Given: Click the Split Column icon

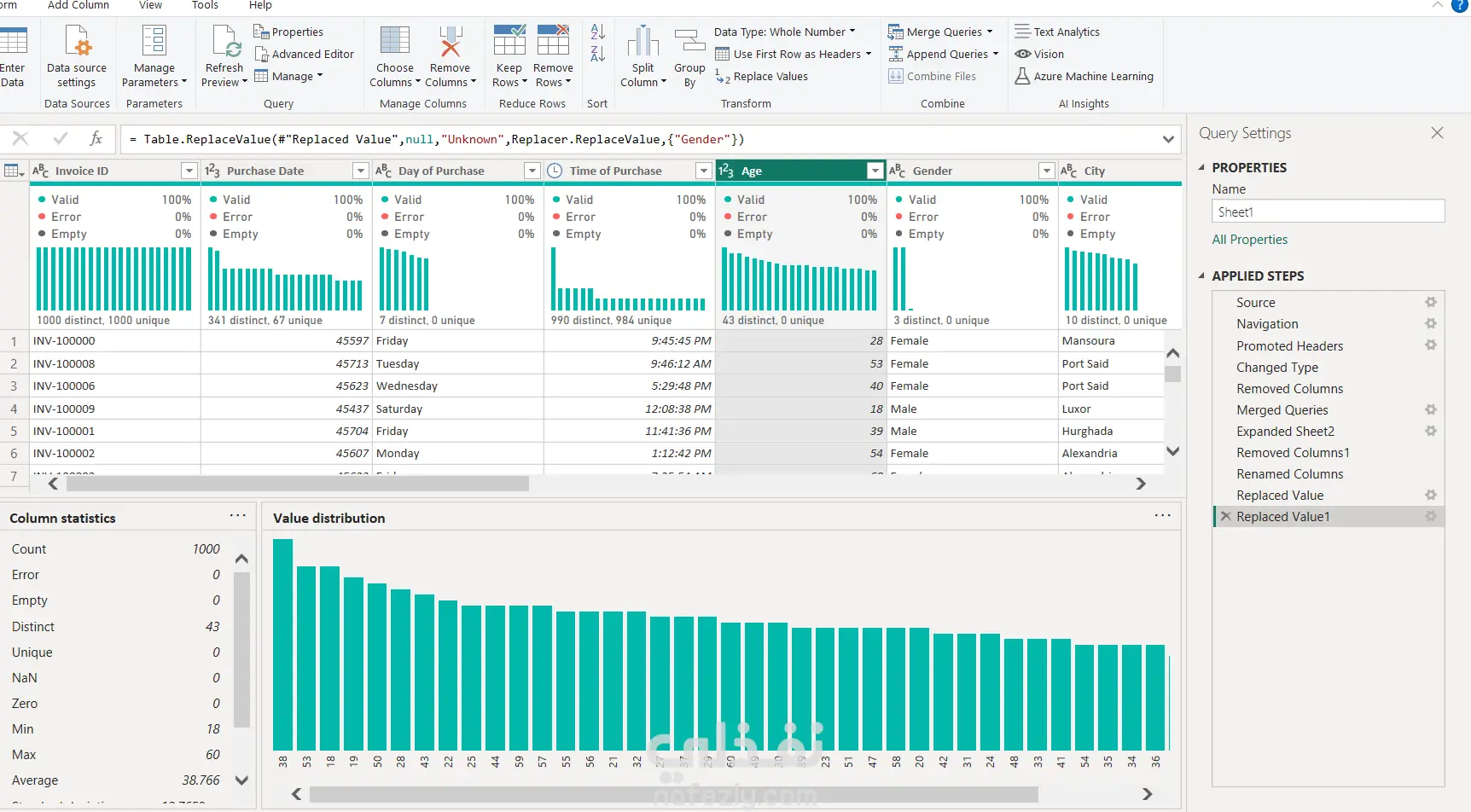Looking at the screenshot, I should pos(642,42).
